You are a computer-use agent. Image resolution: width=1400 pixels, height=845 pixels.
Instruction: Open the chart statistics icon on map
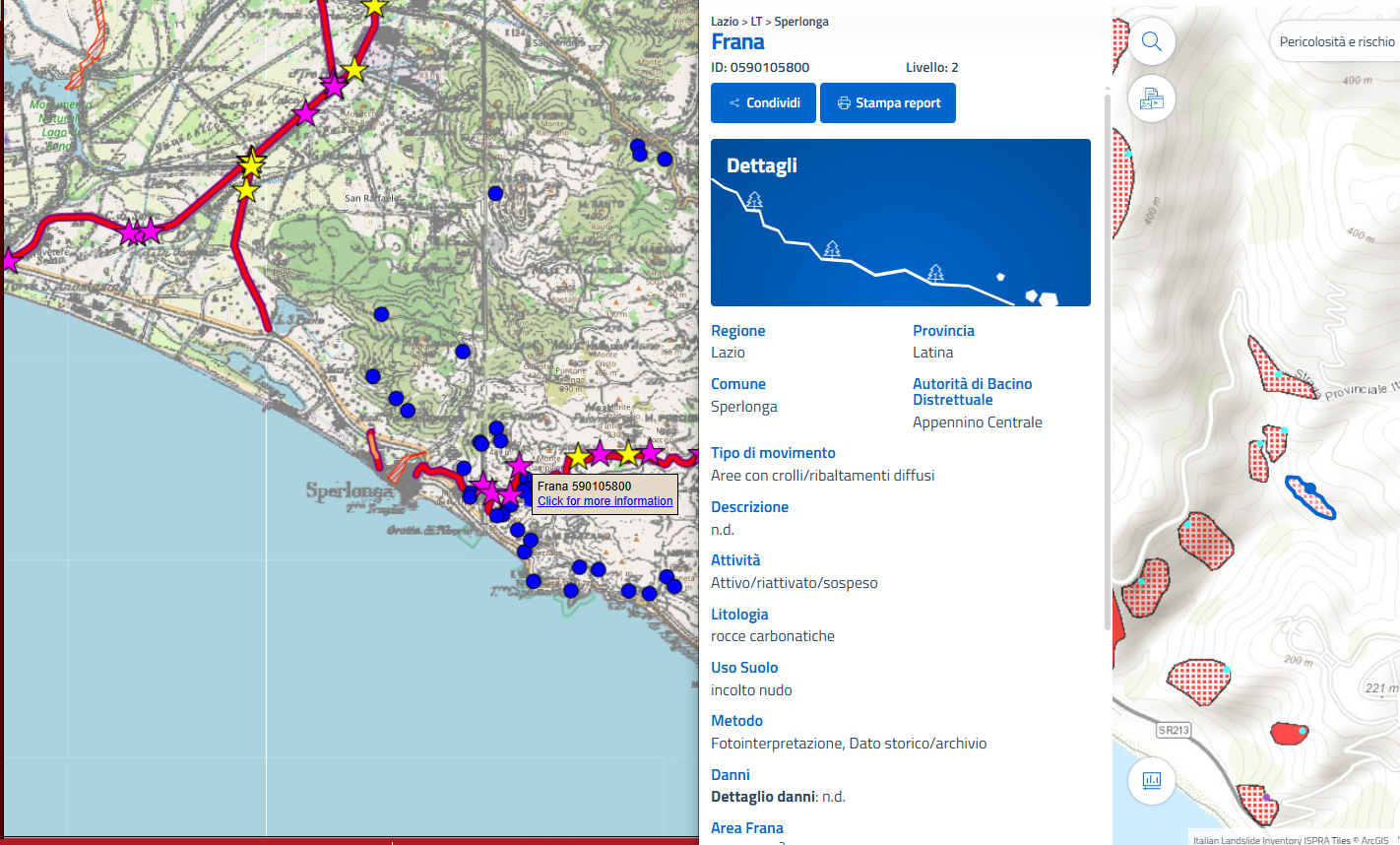click(1151, 781)
